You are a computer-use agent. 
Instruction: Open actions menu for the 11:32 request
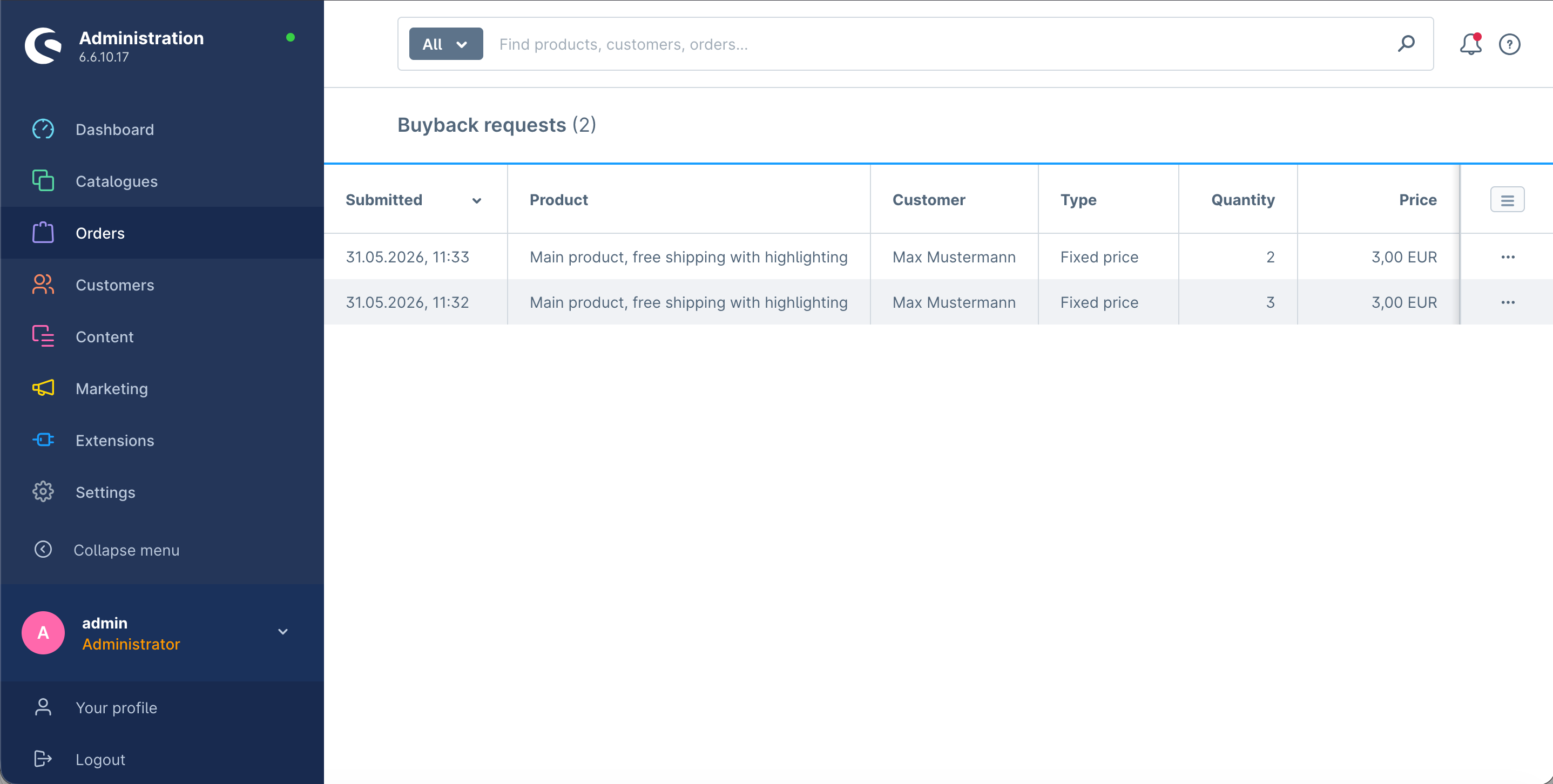tap(1508, 302)
